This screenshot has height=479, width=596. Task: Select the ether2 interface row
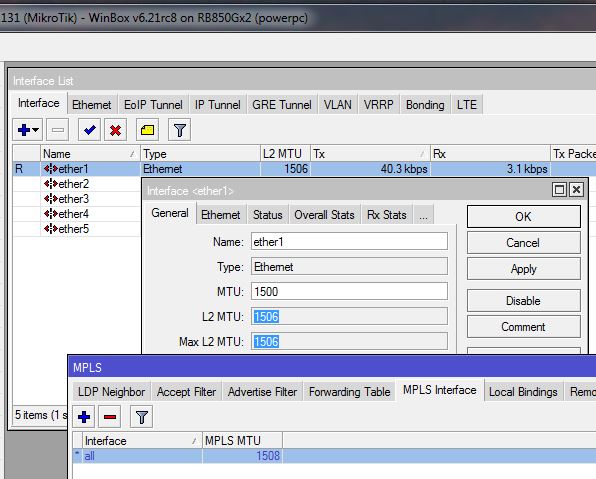(77, 184)
